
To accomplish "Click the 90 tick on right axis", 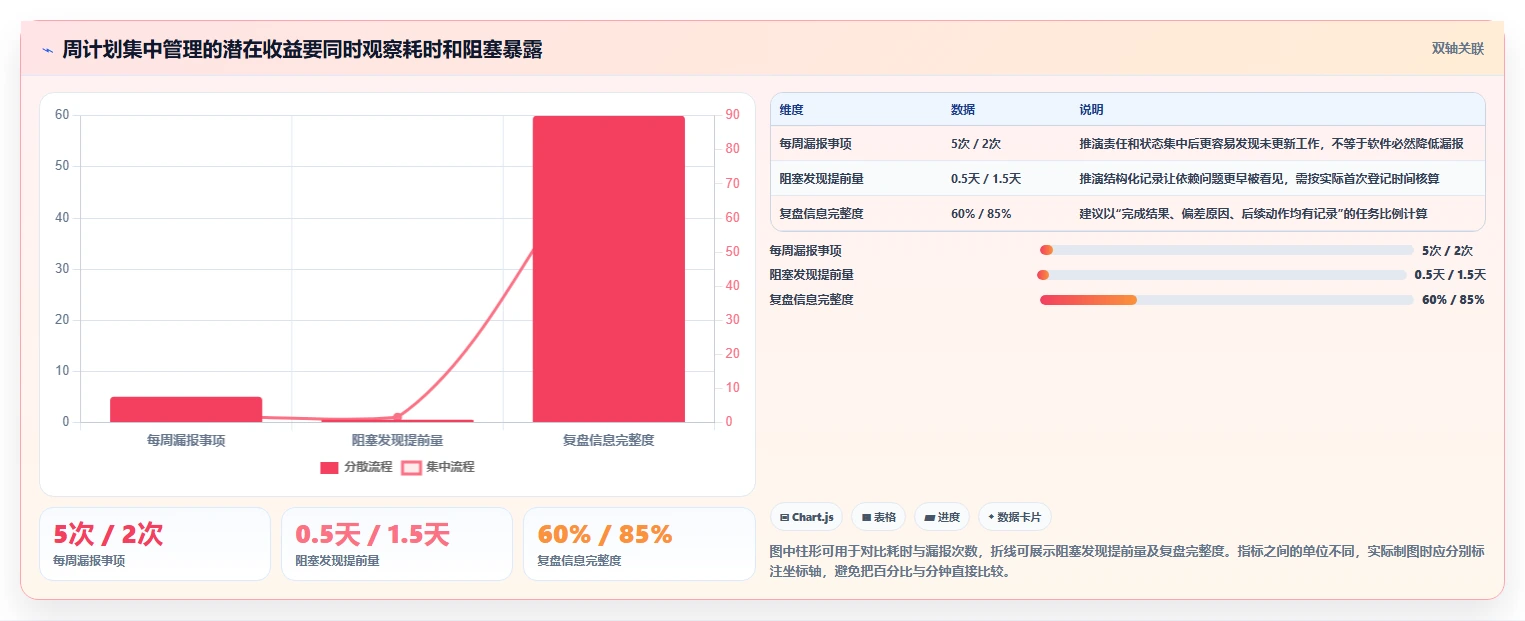I will point(732,115).
